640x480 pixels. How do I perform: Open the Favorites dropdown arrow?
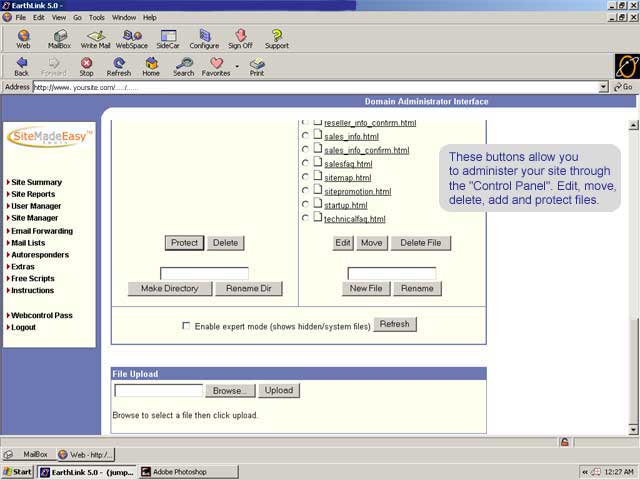pyautogui.click(x=237, y=67)
